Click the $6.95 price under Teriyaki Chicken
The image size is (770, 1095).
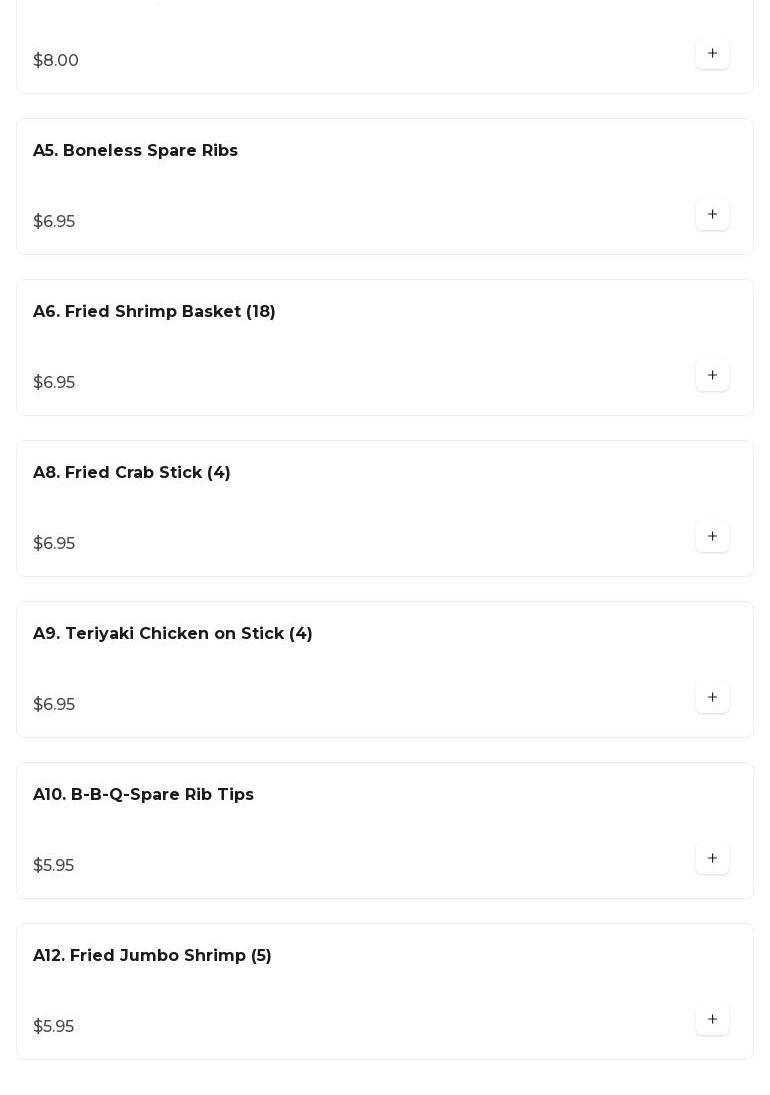click(54, 705)
